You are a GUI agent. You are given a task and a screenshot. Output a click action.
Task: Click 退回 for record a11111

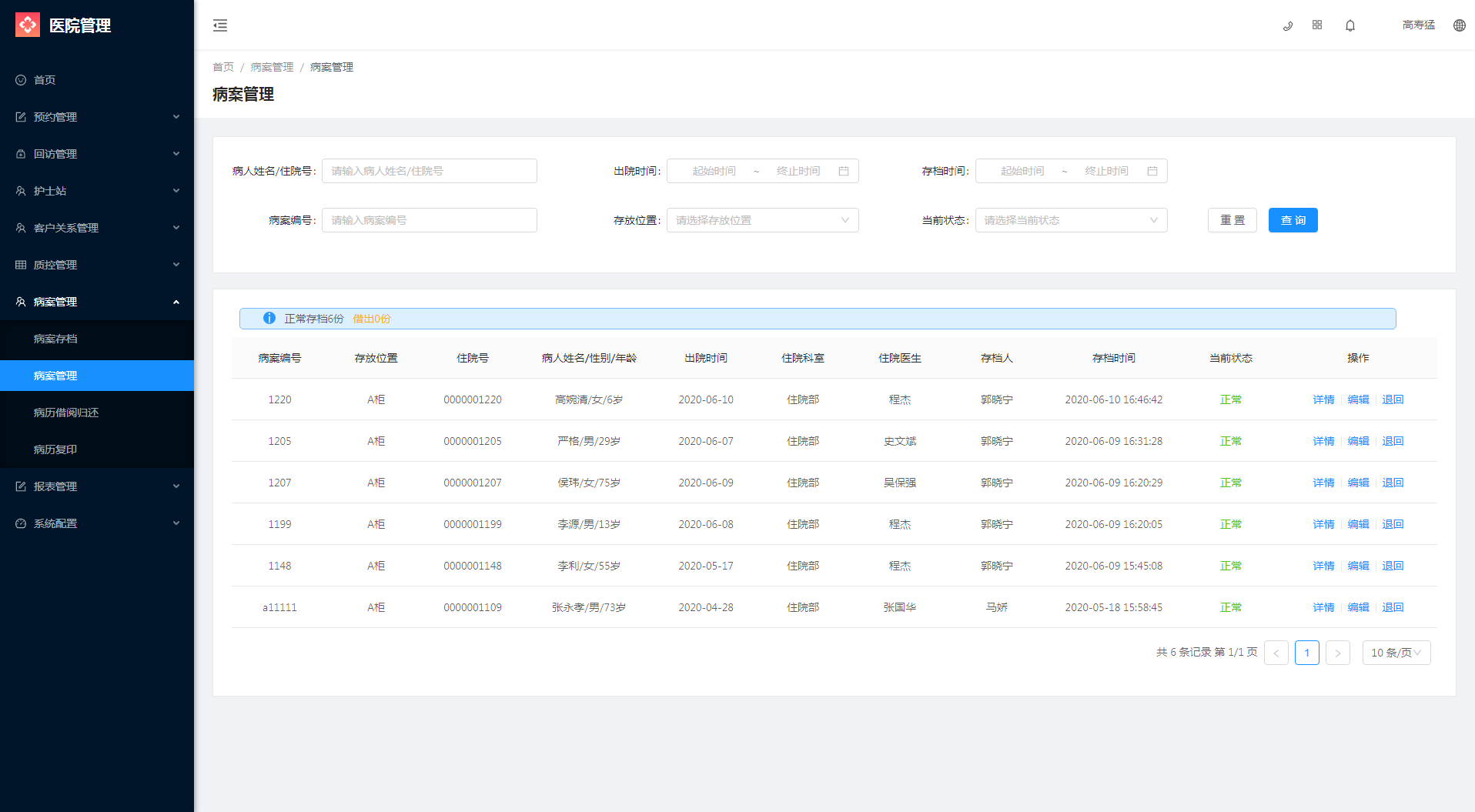pos(1393,607)
